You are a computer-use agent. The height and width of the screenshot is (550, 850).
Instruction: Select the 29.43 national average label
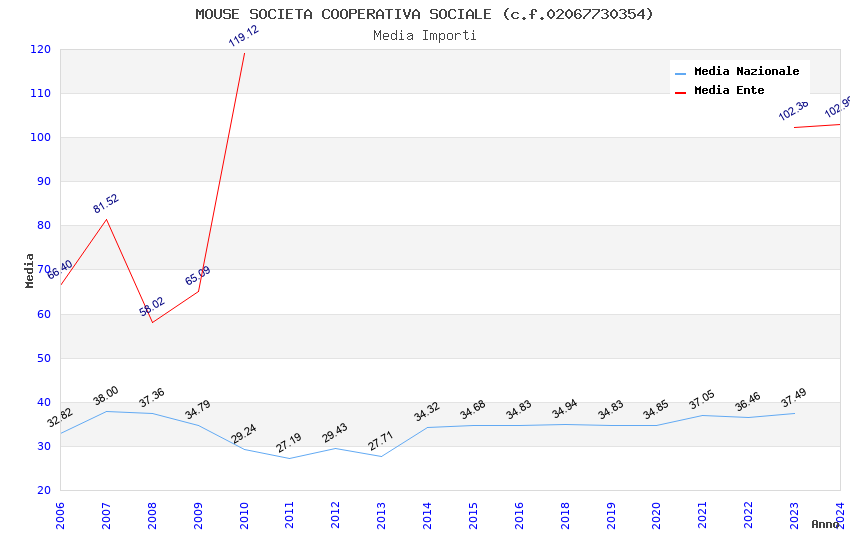click(335, 433)
